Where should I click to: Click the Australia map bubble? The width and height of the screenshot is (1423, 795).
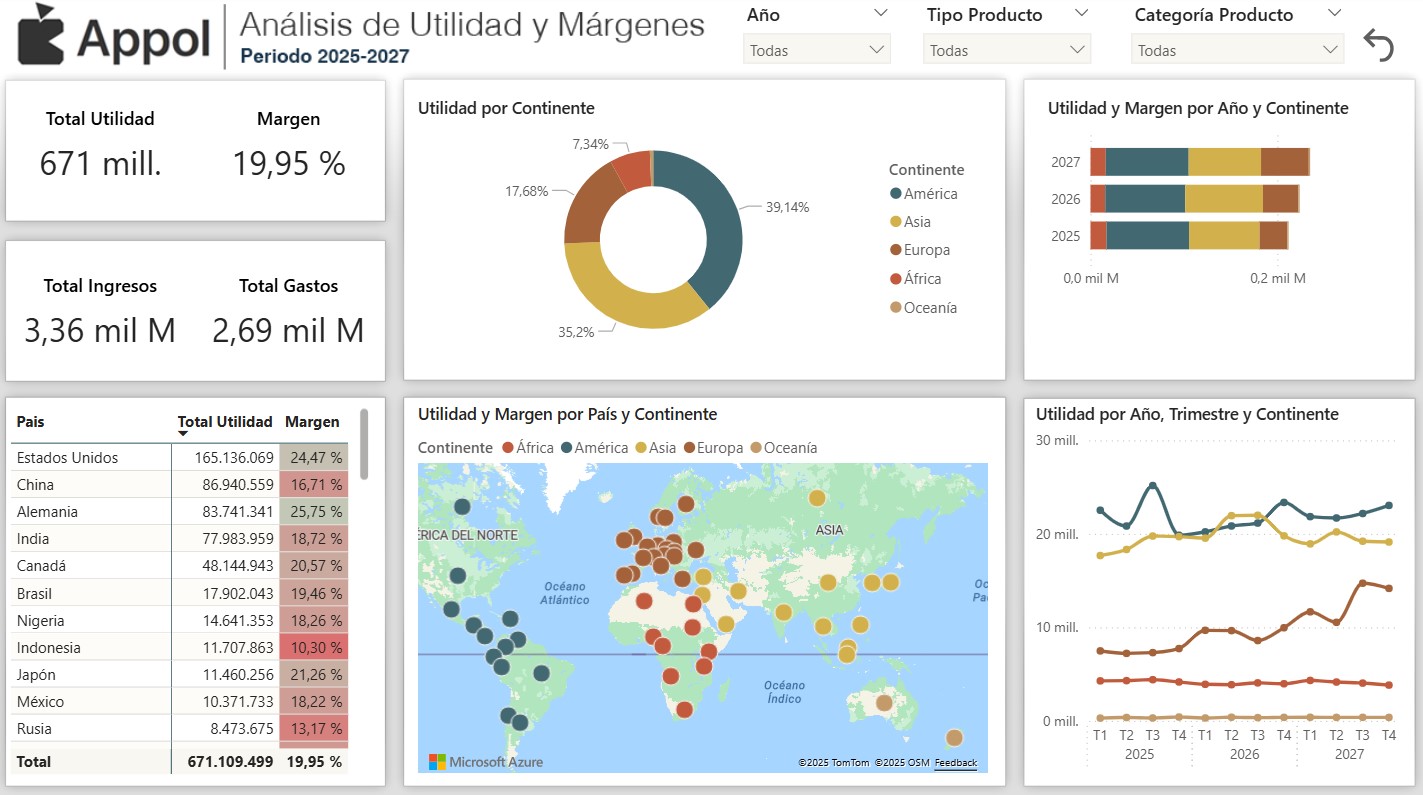(883, 703)
